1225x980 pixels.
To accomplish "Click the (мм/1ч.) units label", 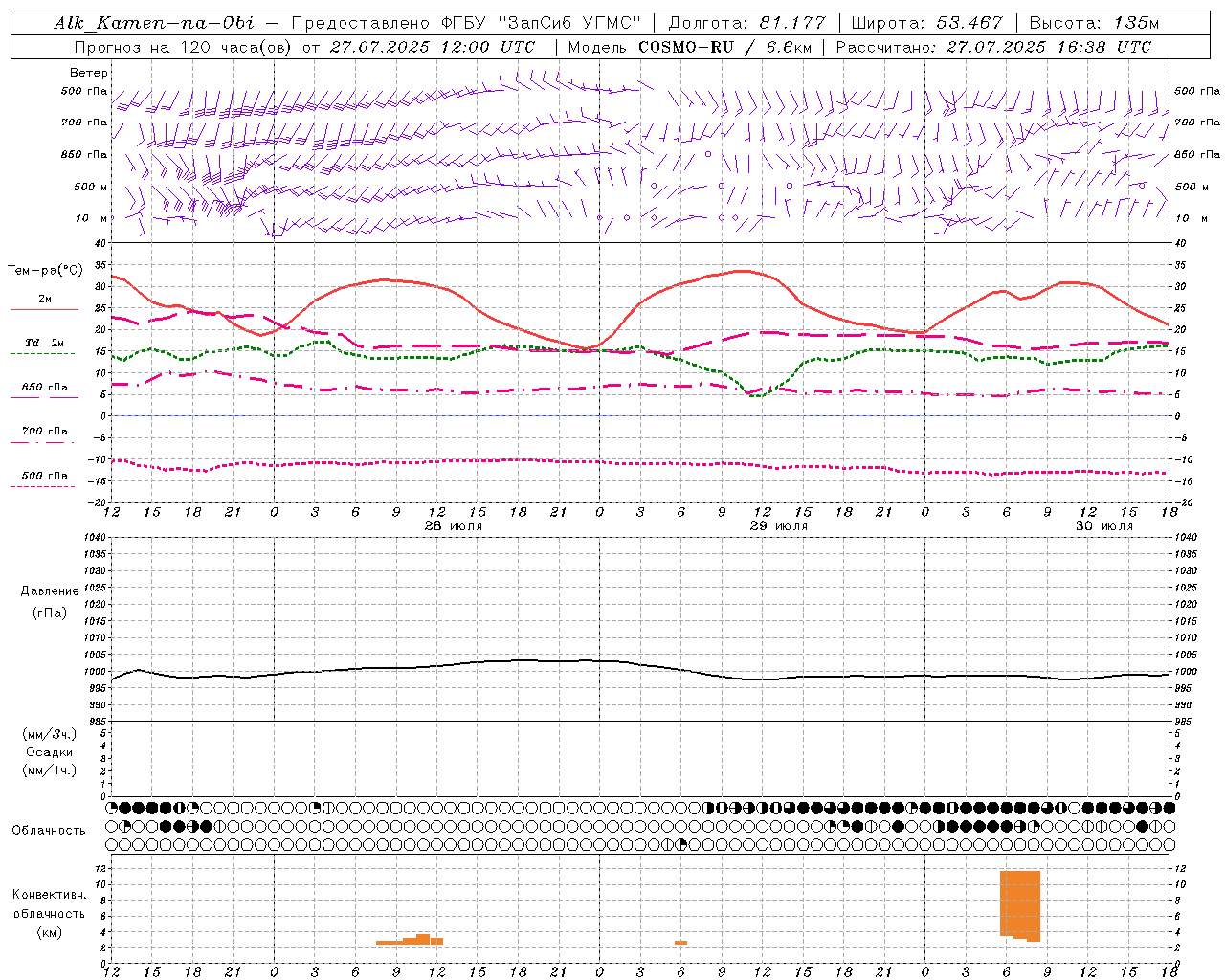I will (x=50, y=770).
